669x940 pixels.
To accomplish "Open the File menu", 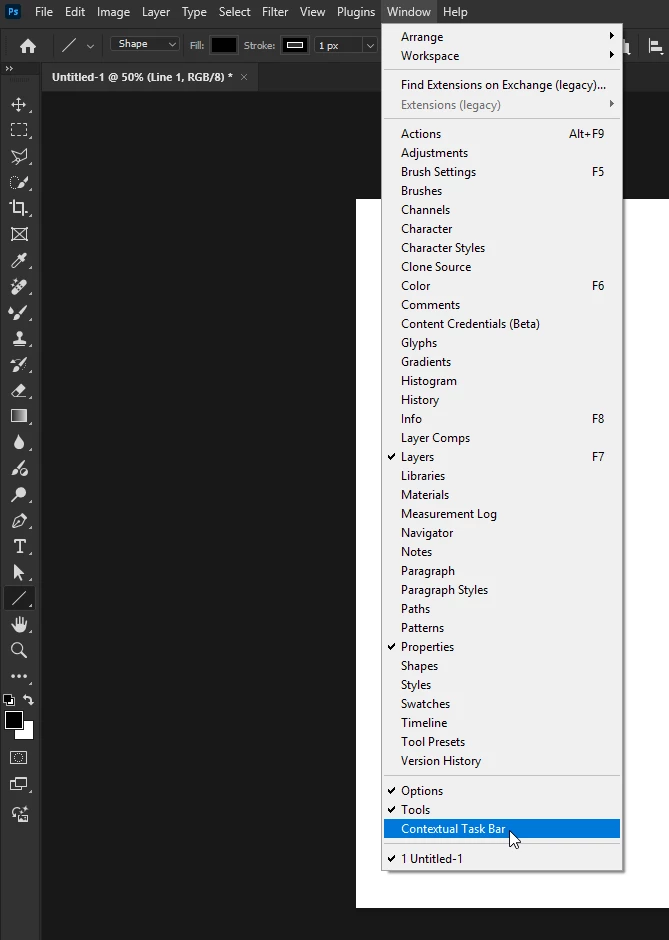I will pyautogui.click(x=44, y=12).
